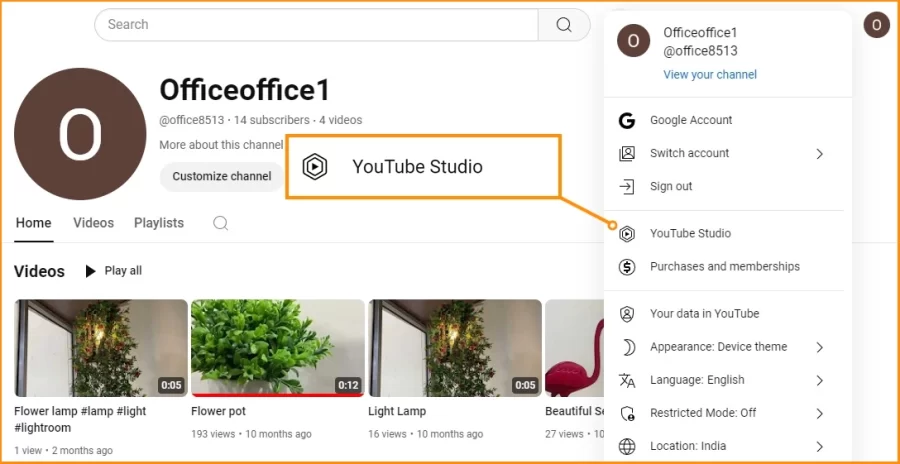Click the Switch account person icon
Screen dimensions: 900x464
point(627,153)
